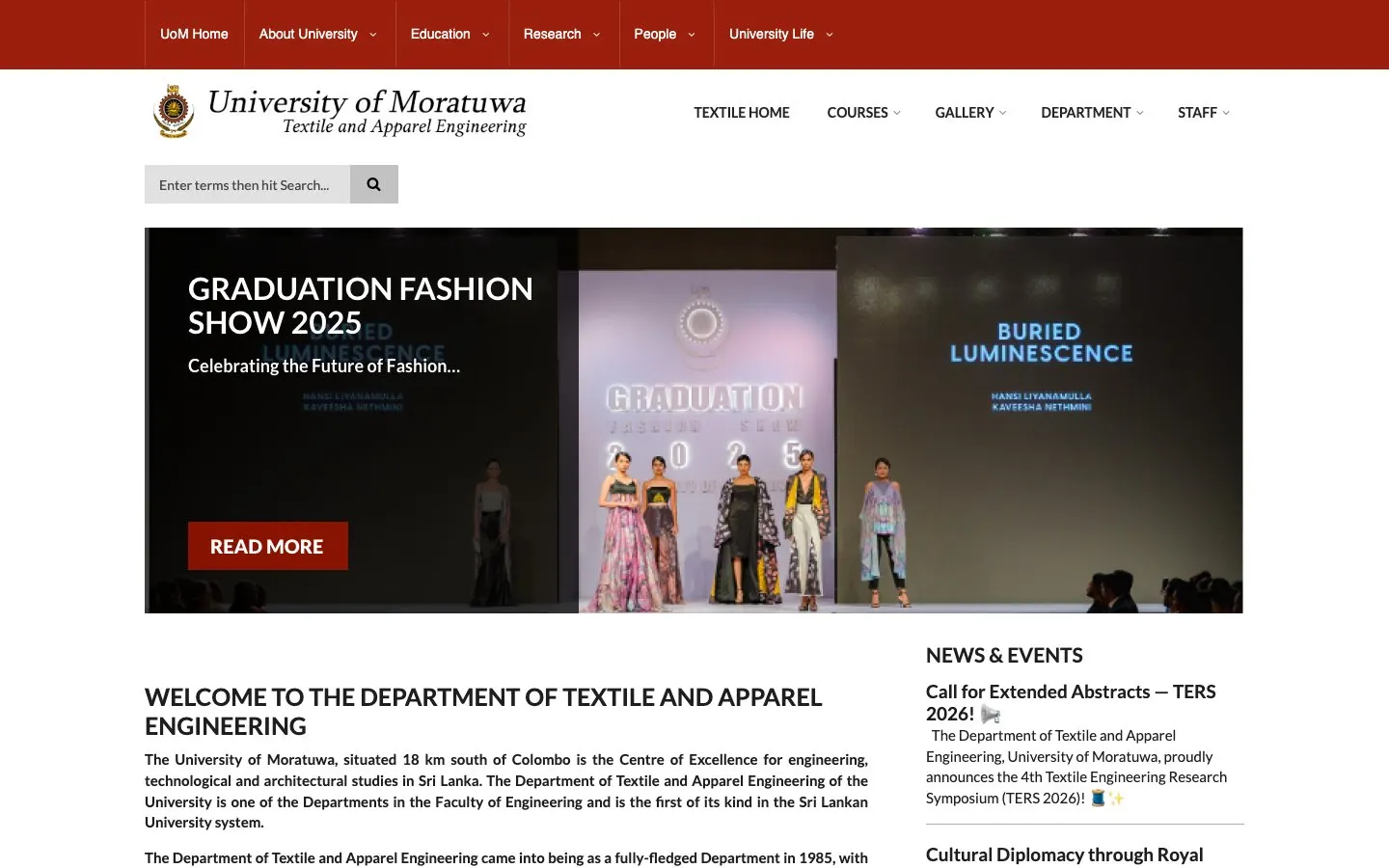This screenshot has width=1389, height=868.
Task: Click the University of Moratuwa site title
Action: (367, 101)
